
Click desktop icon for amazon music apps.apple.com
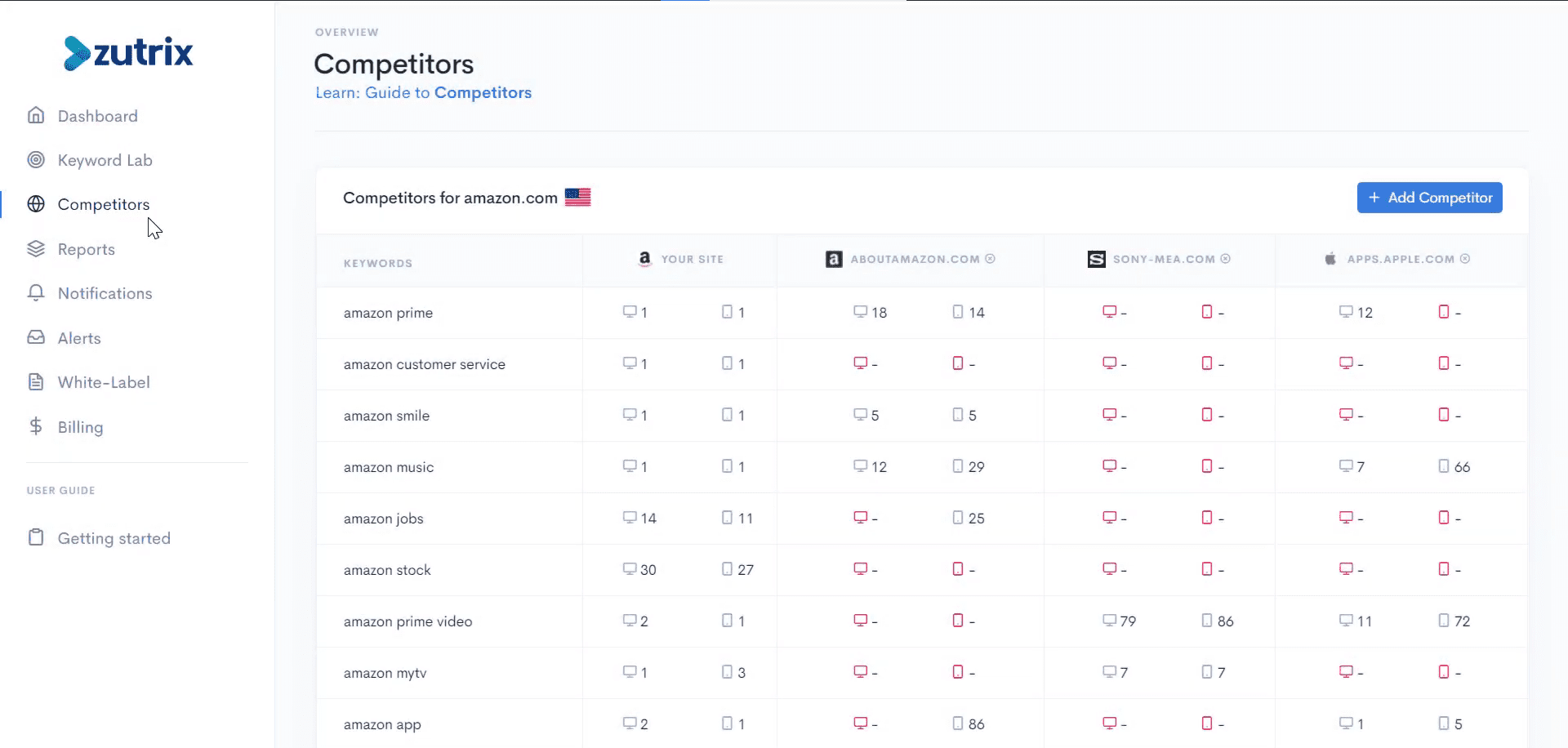(1346, 466)
